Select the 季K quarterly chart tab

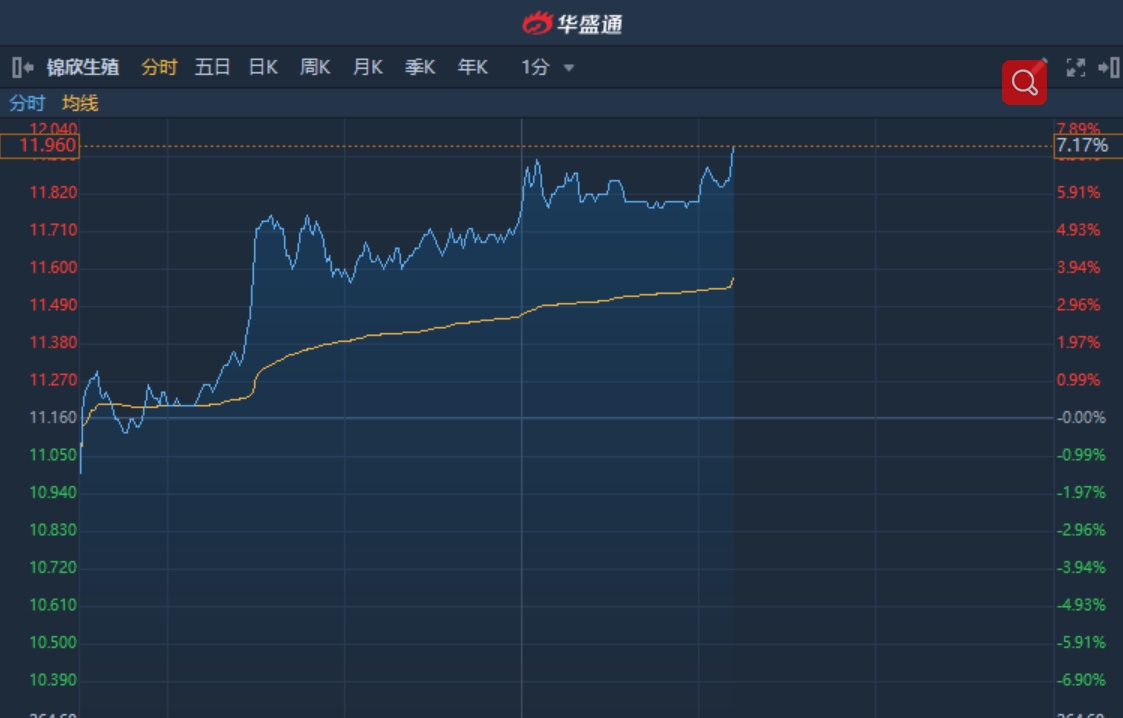coord(420,67)
